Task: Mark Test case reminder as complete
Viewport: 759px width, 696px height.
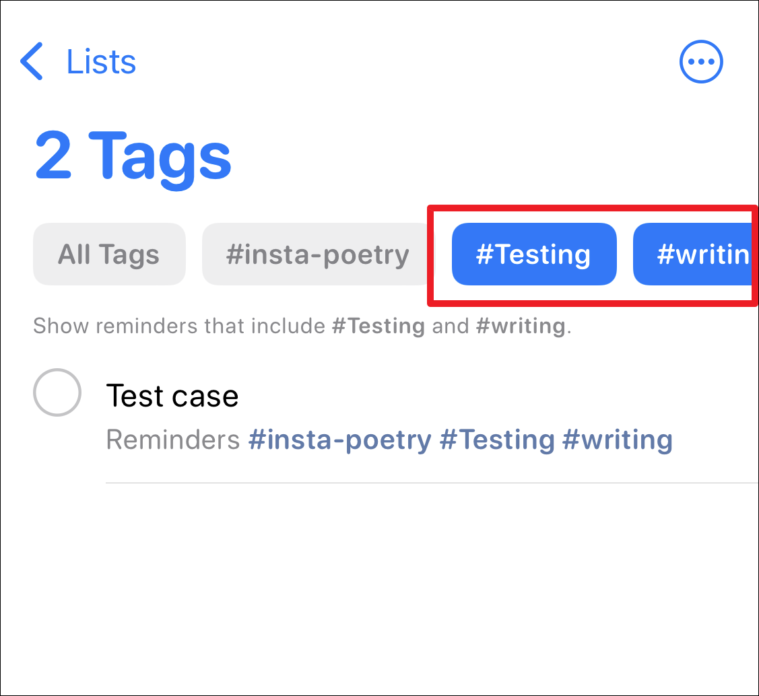Action: tap(57, 393)
